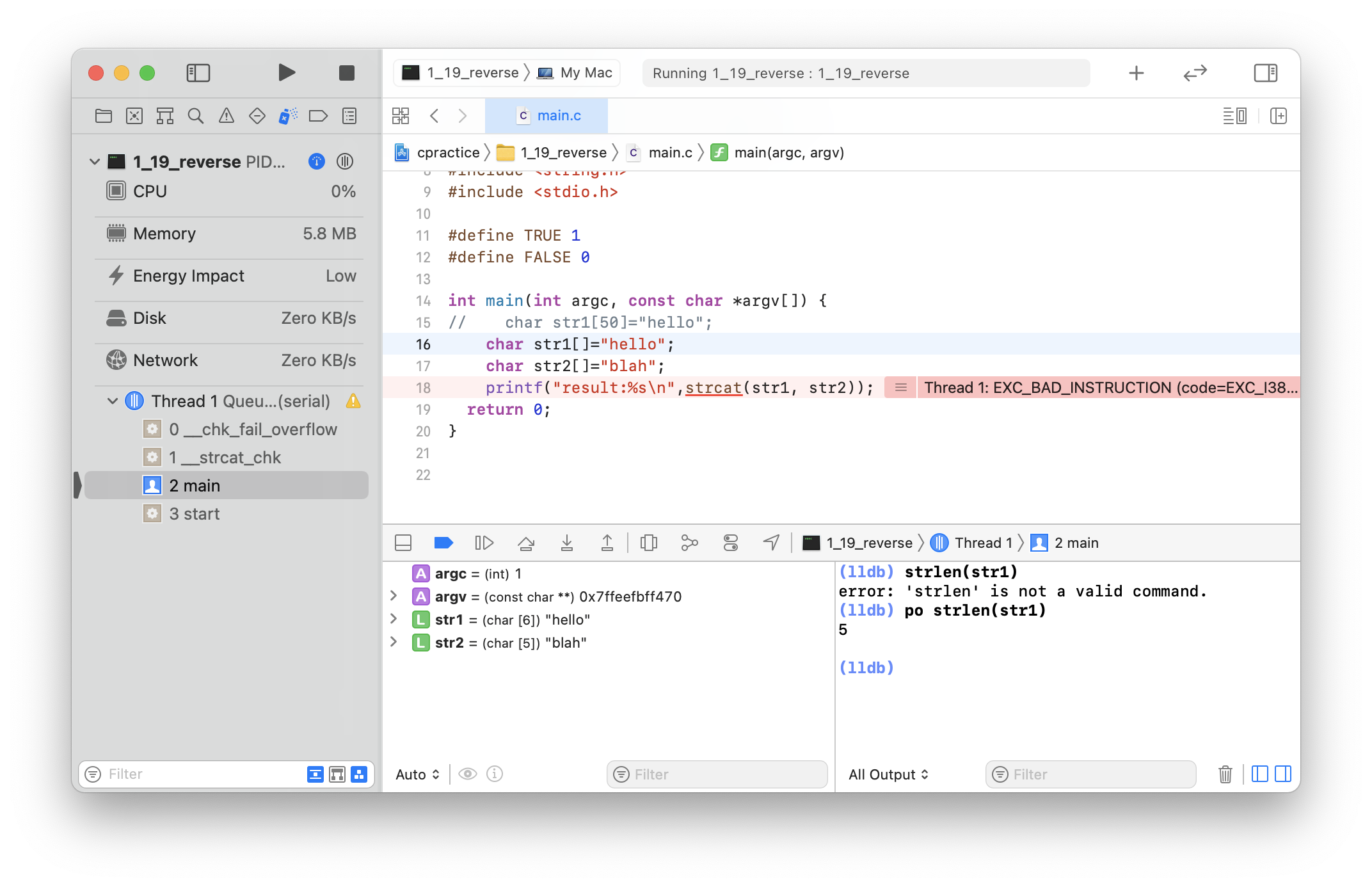Expand the str1 variable
Viewport: 1372px width, 887px height.
394,619
